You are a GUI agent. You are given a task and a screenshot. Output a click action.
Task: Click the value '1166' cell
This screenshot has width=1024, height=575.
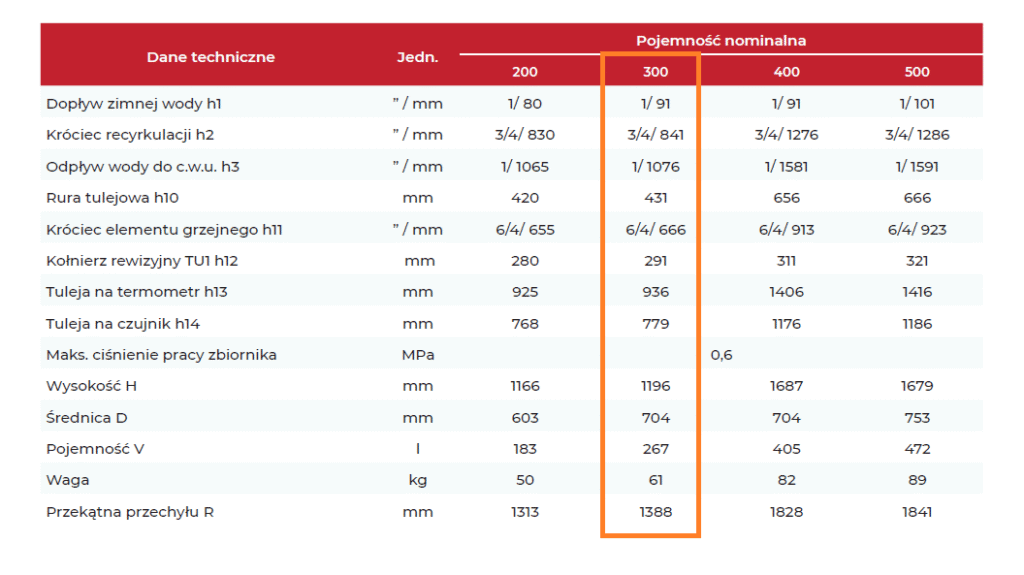tap(525, 386)
